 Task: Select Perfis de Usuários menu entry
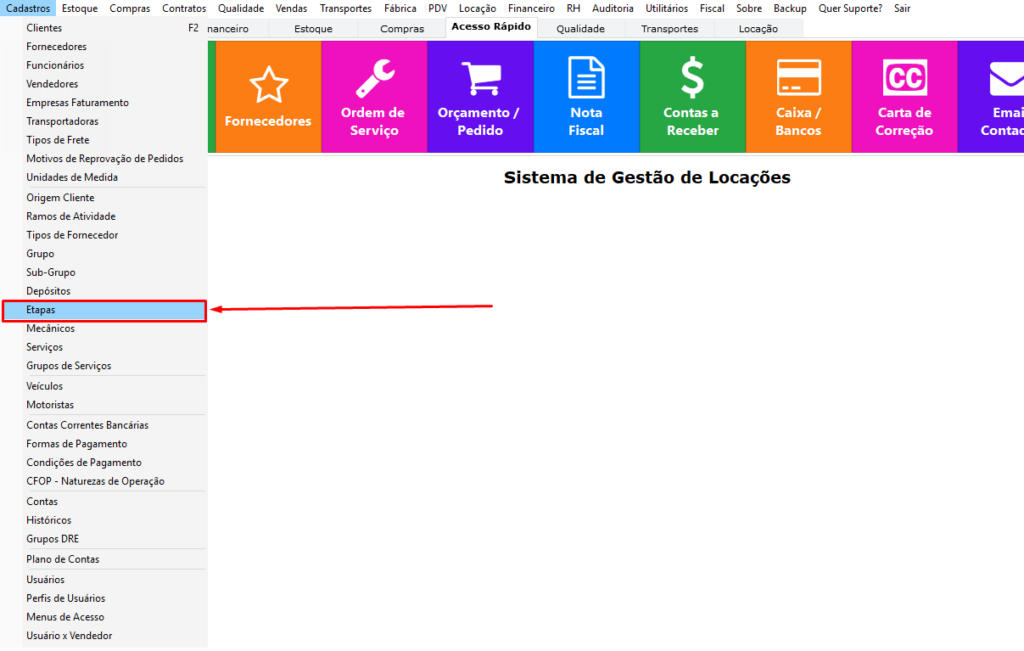(65, 598)
